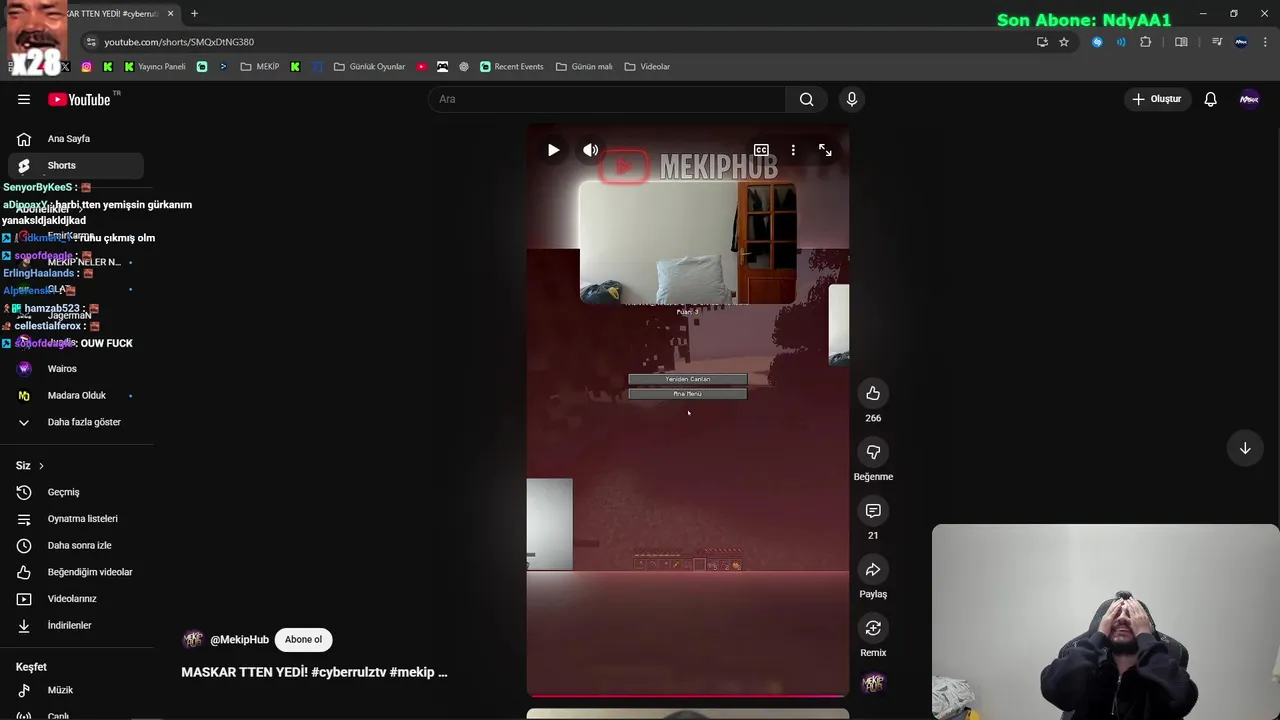Go to Ana Sayfa in sidebar
This screenshot has width=1280, height=720.
(76, 139)
